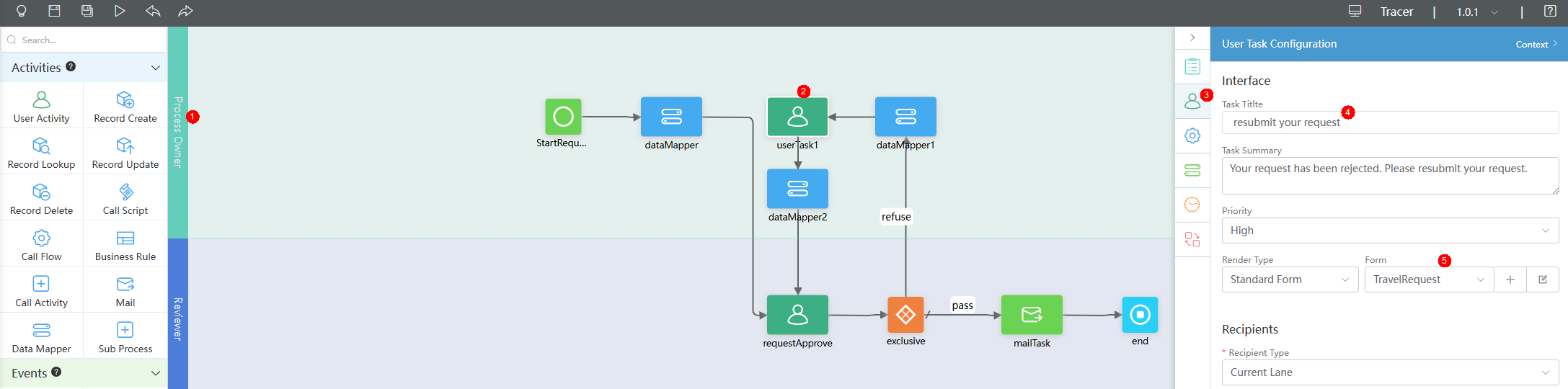This screenshot has height=389, width=1568.
Task: Select the dataMapper2 node
Action: tap(797, 189)
